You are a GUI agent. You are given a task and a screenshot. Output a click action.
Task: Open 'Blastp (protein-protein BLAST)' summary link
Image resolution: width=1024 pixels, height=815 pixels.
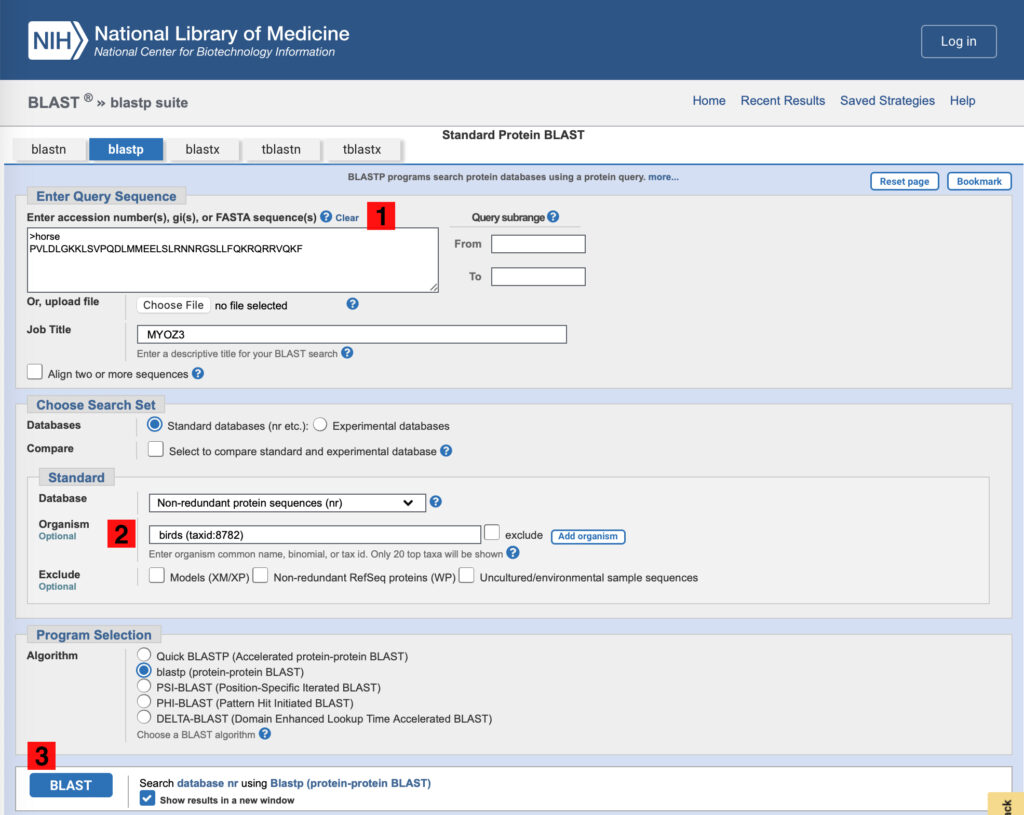point(350,783)
